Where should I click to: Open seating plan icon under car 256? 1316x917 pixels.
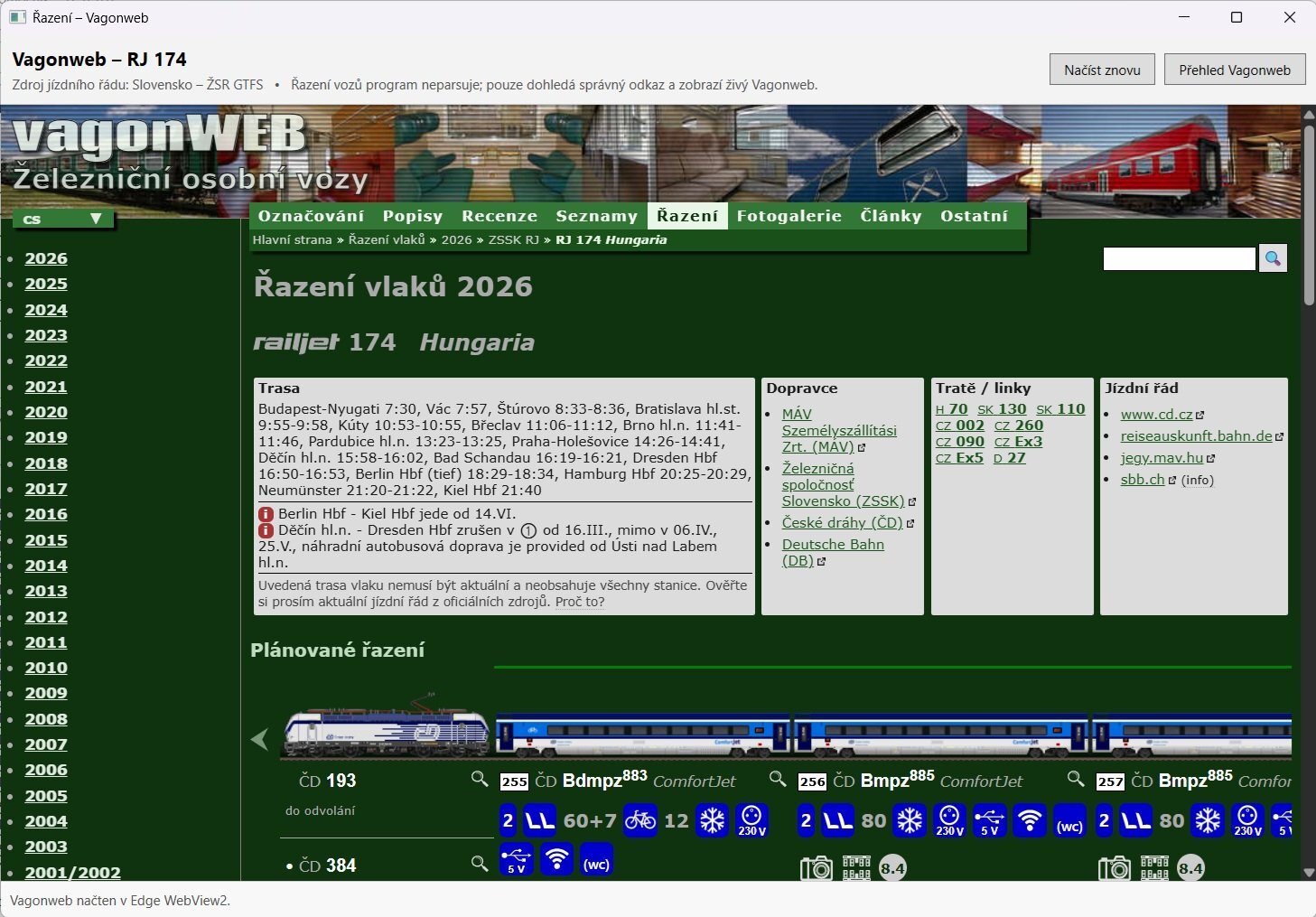[x=856, y=868]
